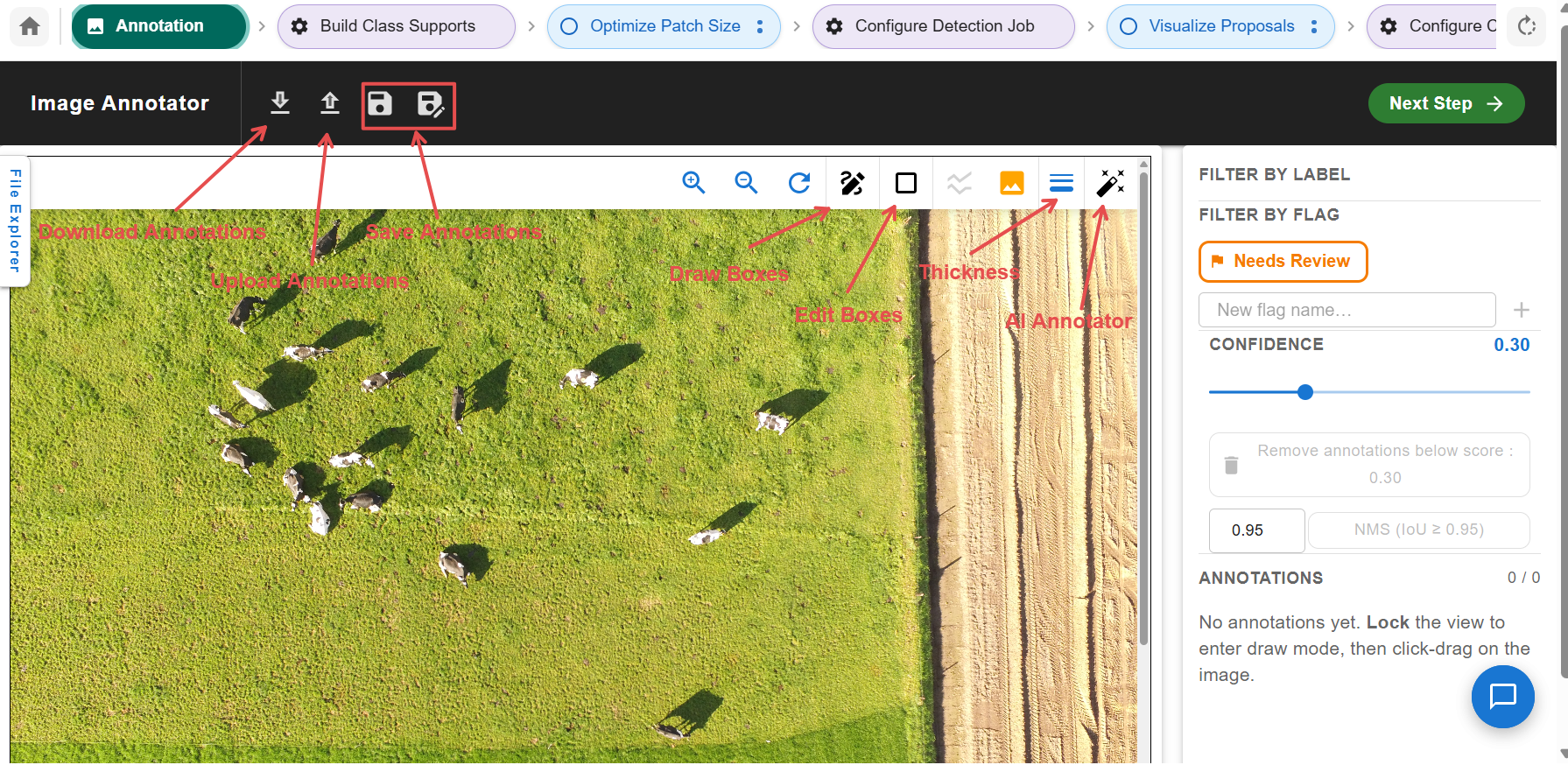Screen dimensions: 1568x765
Task: Click Remove annotations below score button
Action: [x=1369, y=465]
